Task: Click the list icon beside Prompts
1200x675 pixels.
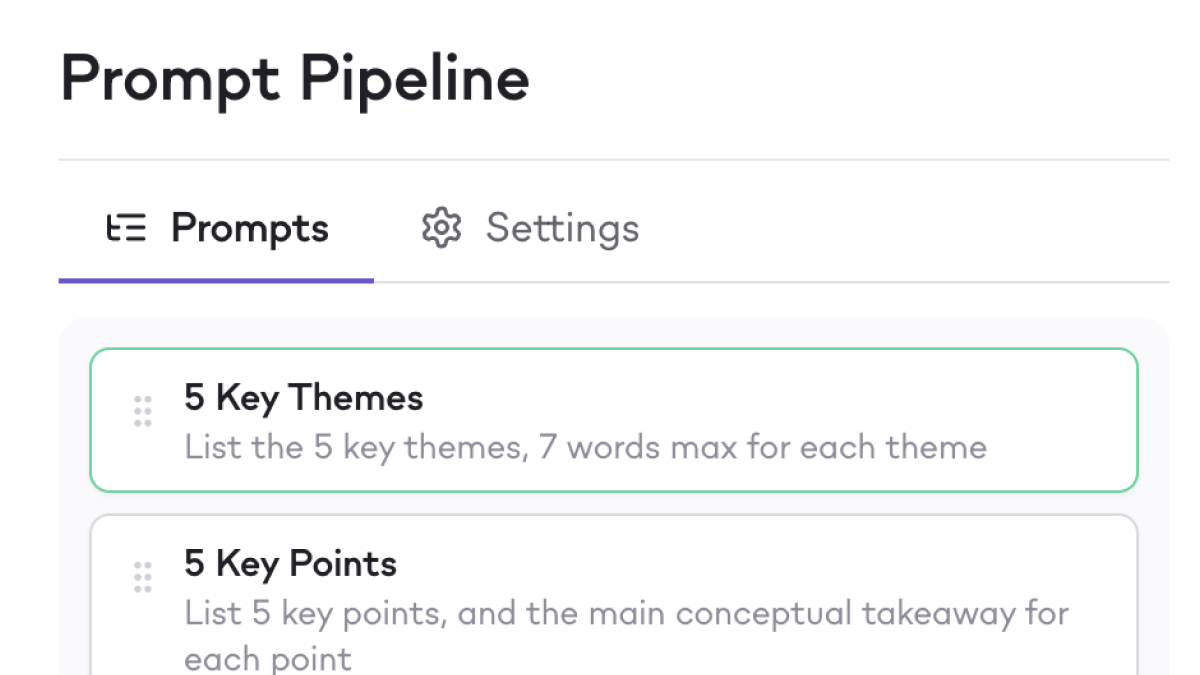Action: pos(127,229)
